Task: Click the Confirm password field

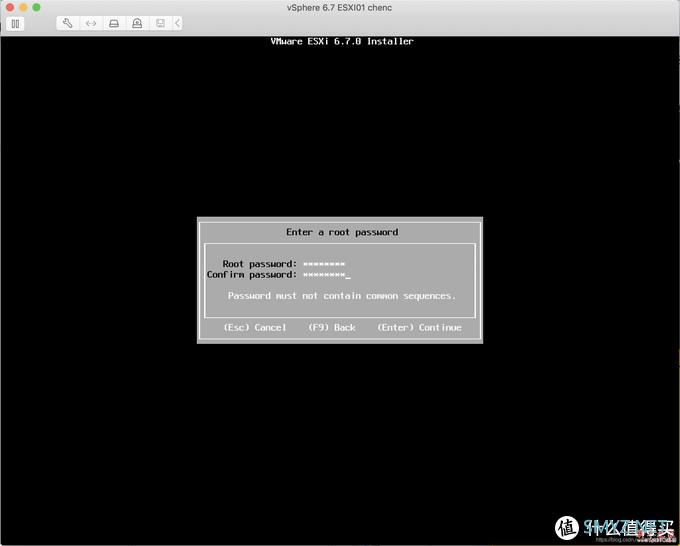Action: [326, 275]
